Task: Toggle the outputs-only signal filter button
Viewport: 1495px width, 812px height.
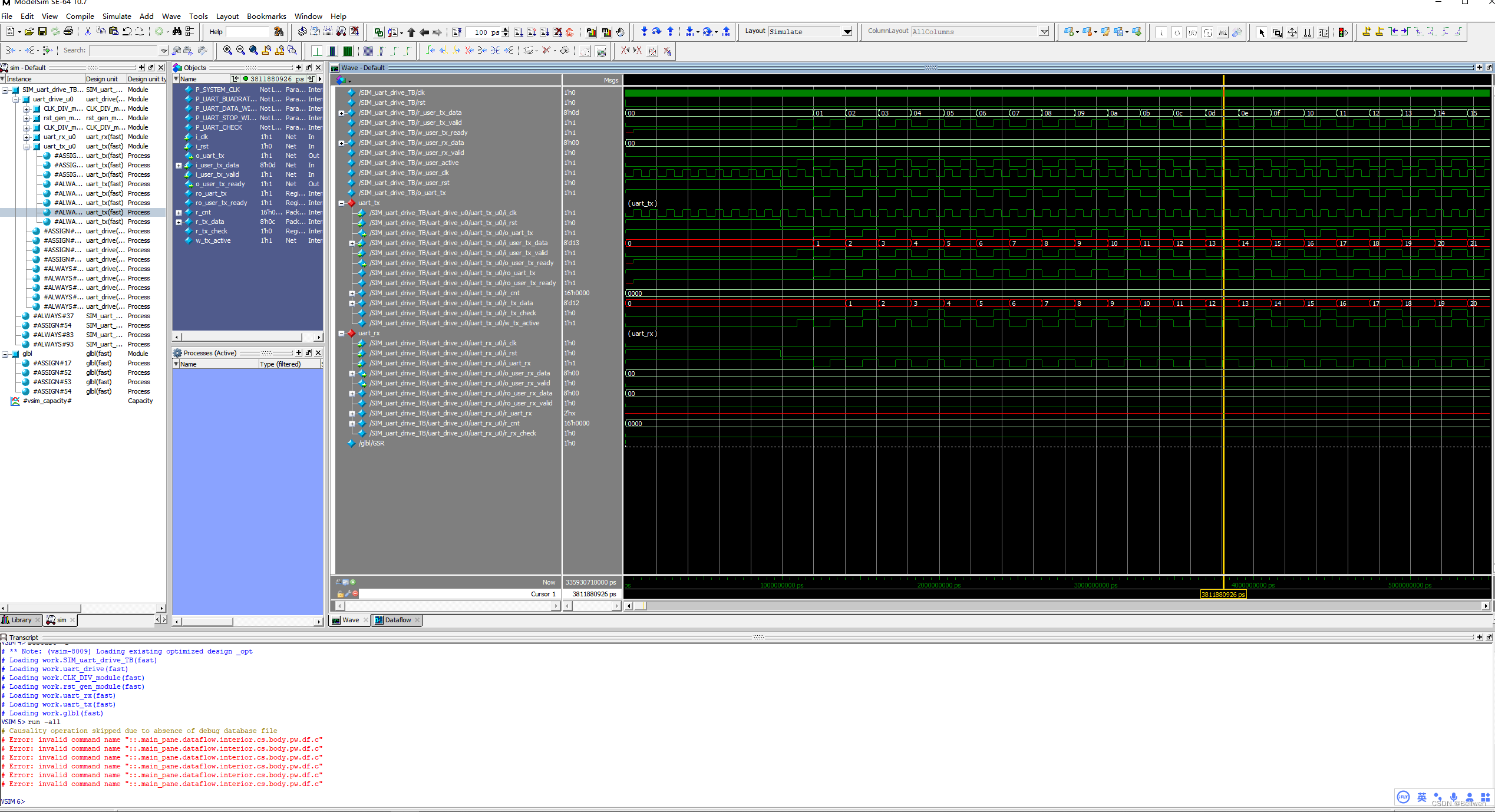Action: point(1177,32)
